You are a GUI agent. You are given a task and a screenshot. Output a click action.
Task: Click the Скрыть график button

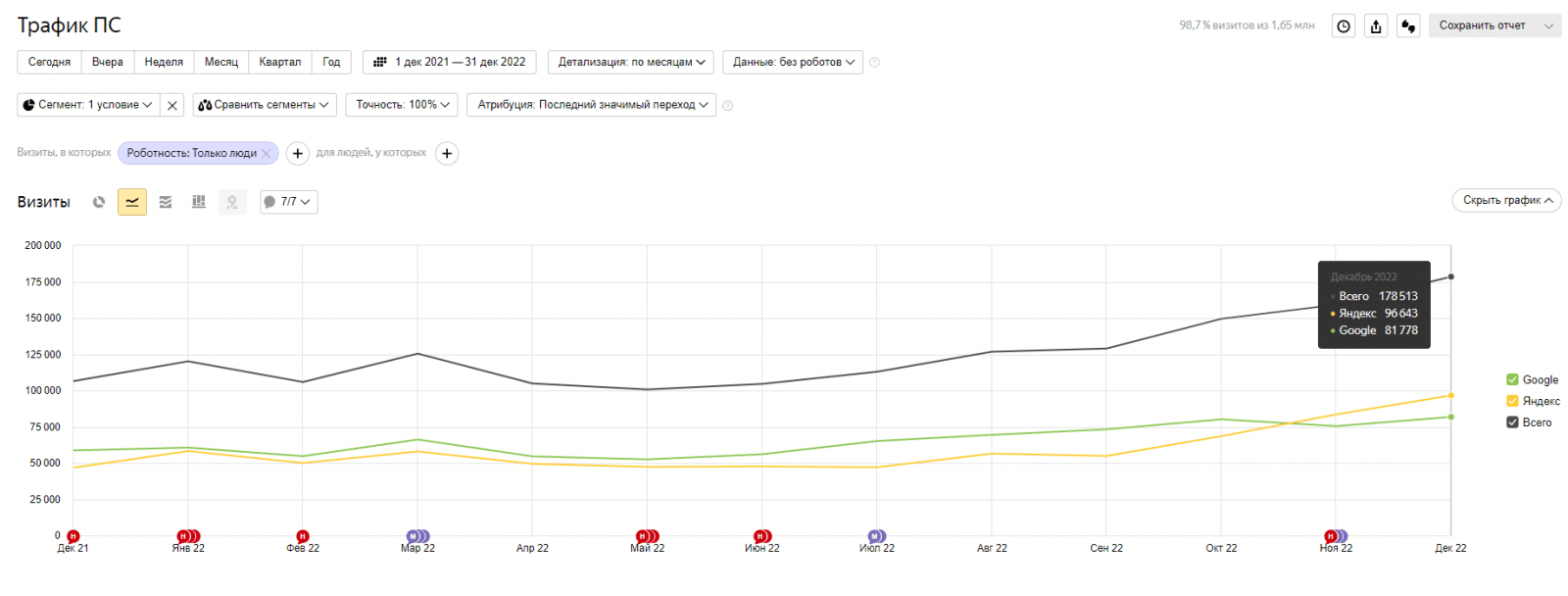tap(1506, 200)
